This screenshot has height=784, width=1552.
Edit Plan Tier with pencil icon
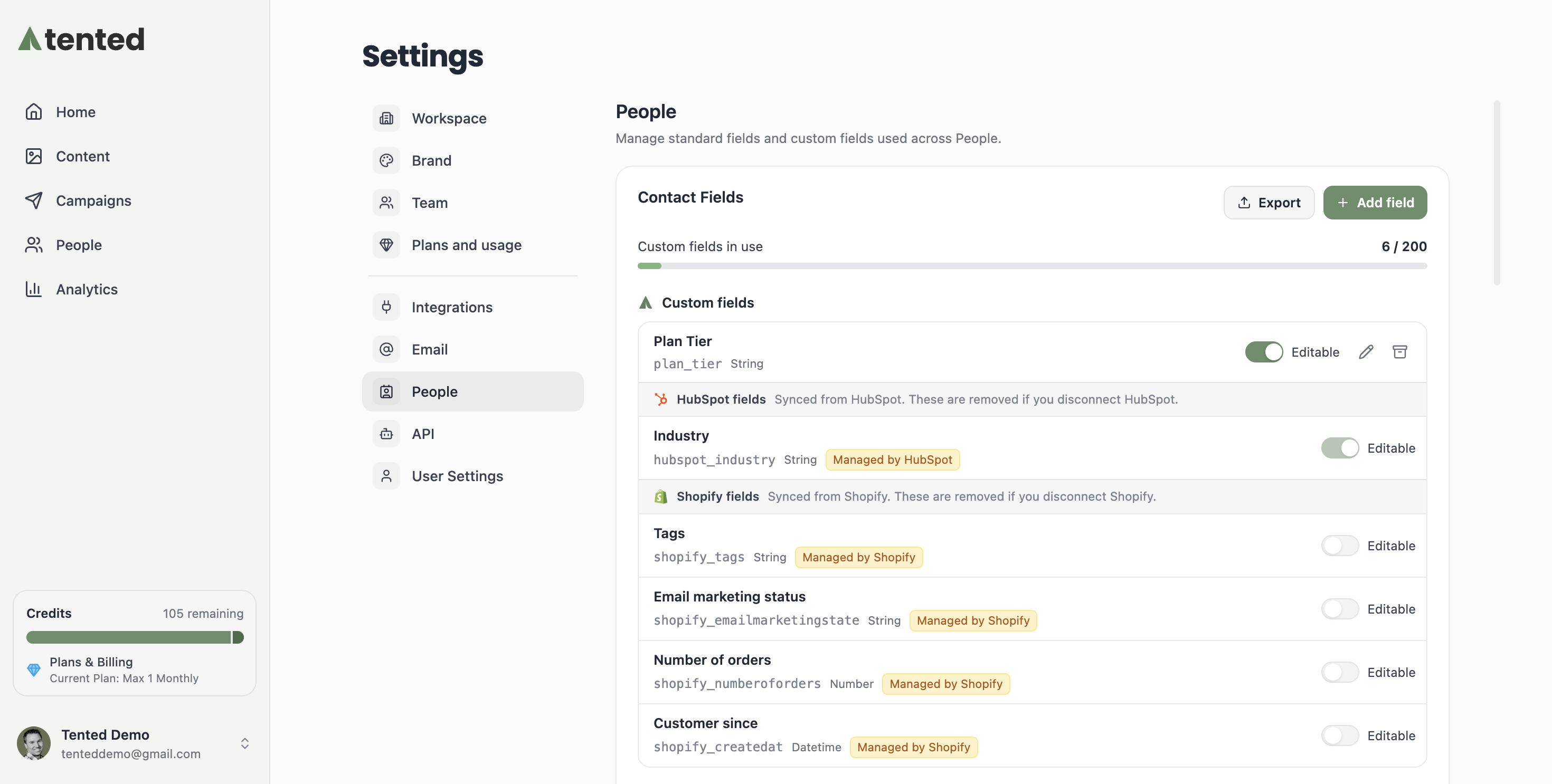(x=1366, y=352)
